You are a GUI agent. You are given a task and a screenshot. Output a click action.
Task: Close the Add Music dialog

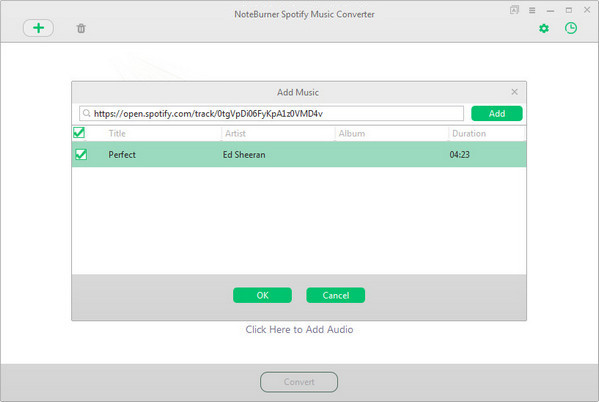coord(514,92)
